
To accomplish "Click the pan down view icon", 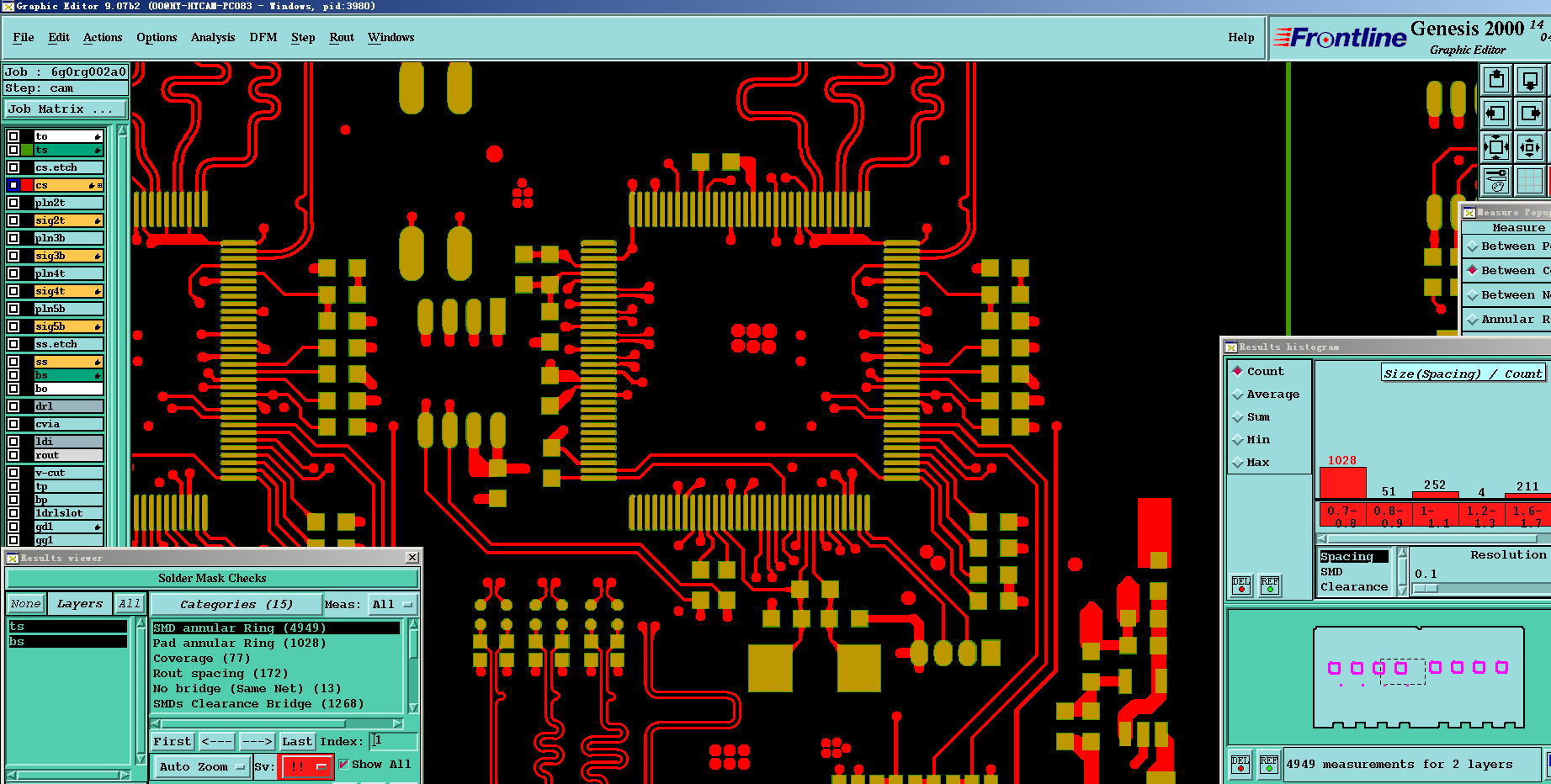I will pyautogui.click(x=1530, y=80).
